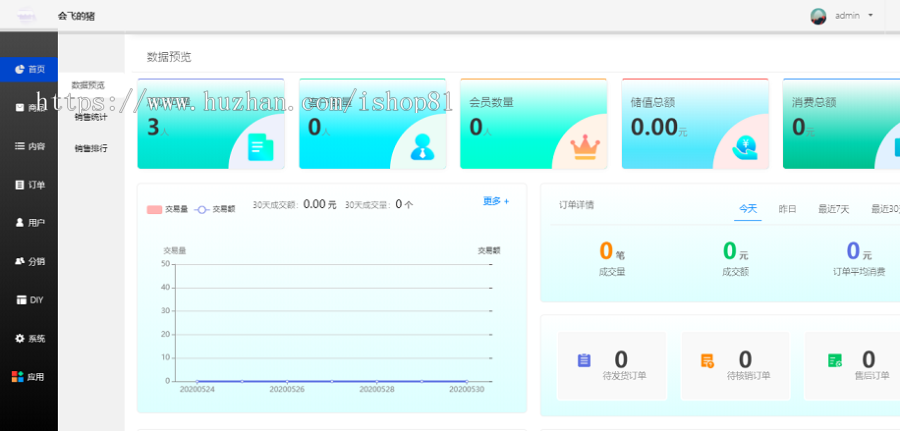Click the green icon beside 售后订单
The height and width of the screenshot is (431, 900).
click(x=835, y=360)
